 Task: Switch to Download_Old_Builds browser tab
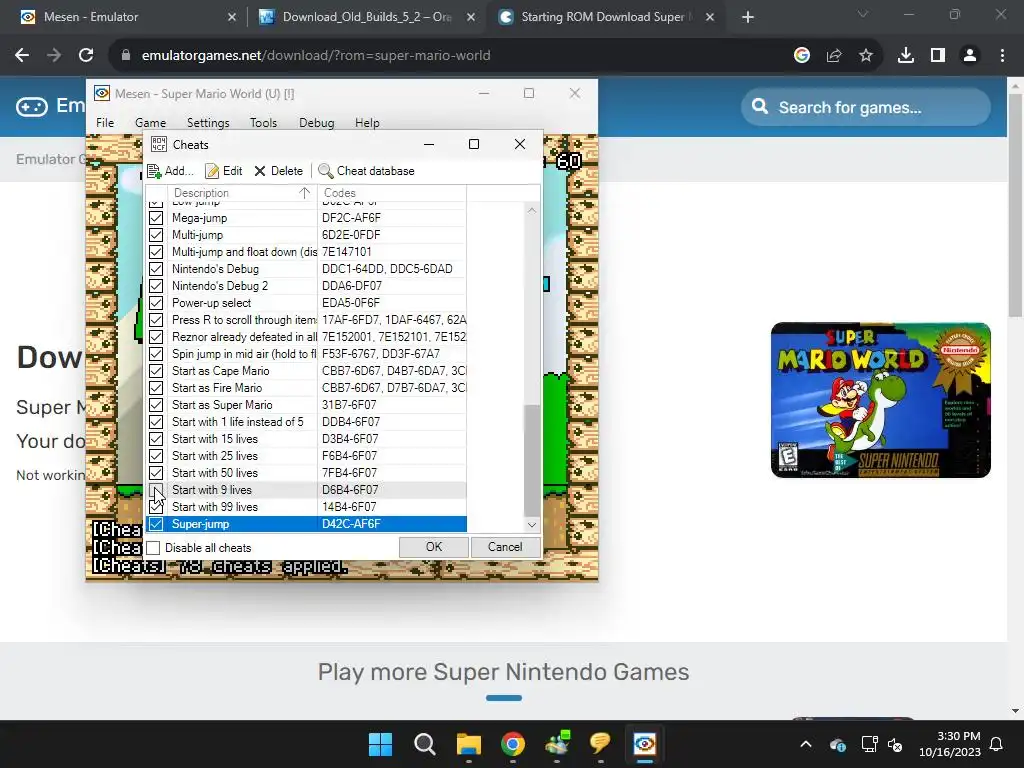[x=367, y=18]
